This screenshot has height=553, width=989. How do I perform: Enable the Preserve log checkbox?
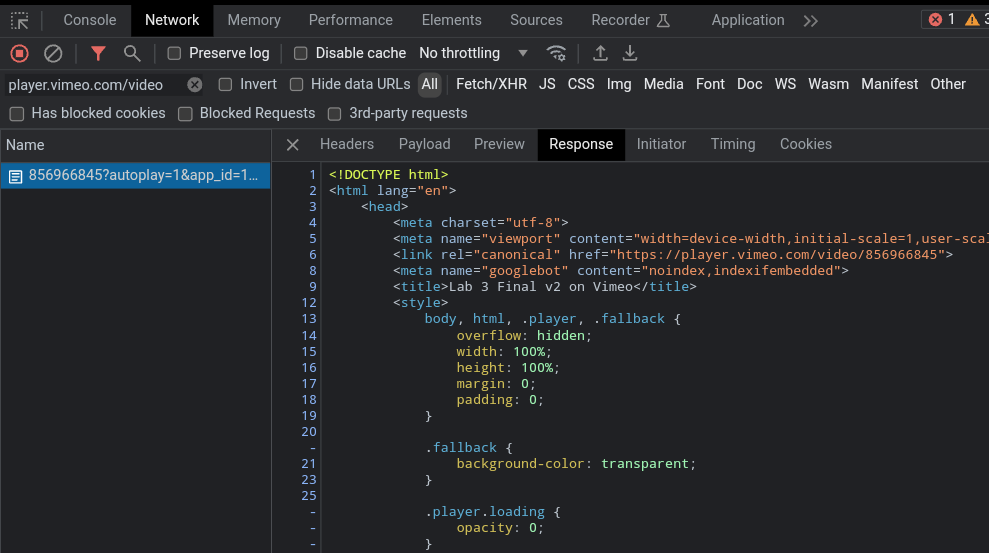click(175, 53)
